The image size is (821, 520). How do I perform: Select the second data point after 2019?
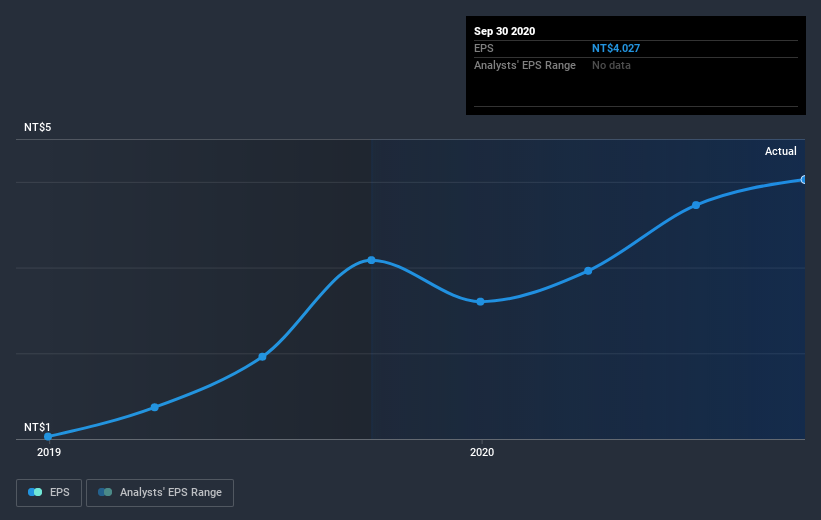coord(154,407)
